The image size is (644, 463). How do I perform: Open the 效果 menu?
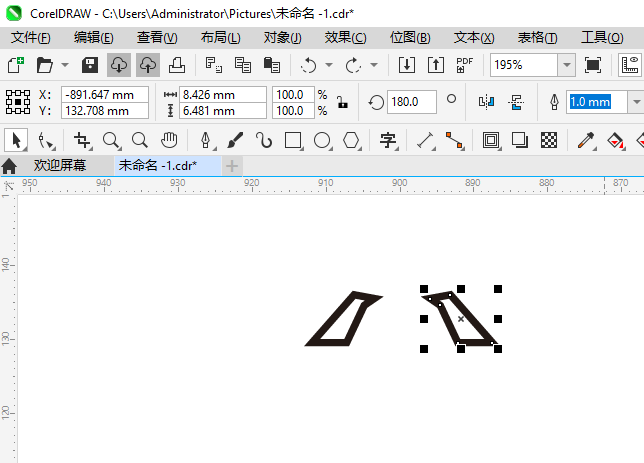(345, 38)
